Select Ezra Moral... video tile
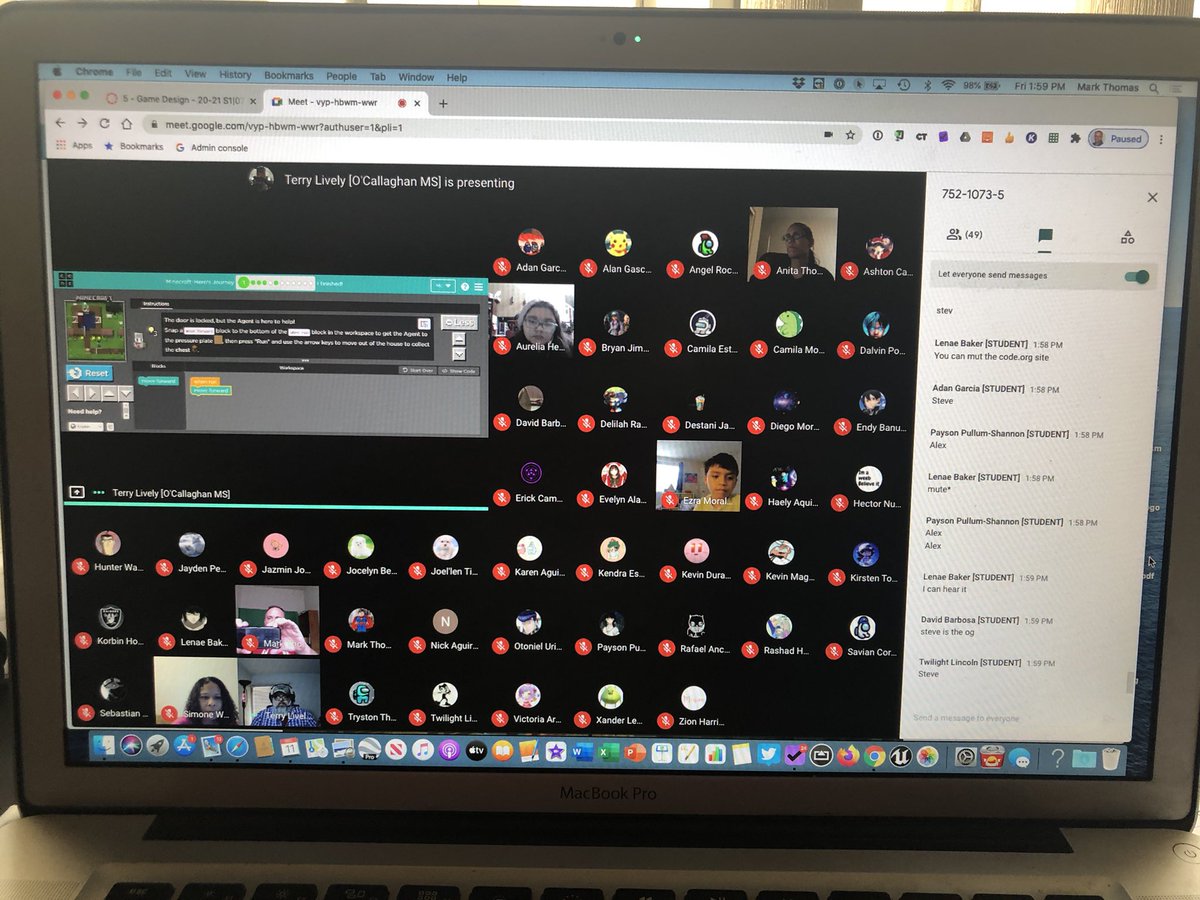Viewport: 1200px width, 900px height. pyautogui.click(x=698, y=476)
